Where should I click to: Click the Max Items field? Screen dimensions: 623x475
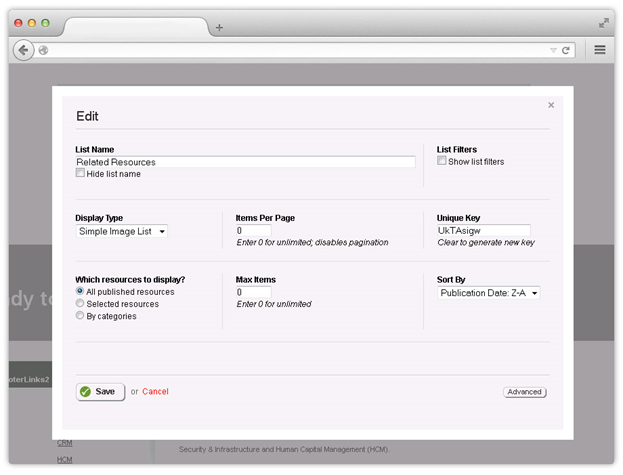pos(253,292)
